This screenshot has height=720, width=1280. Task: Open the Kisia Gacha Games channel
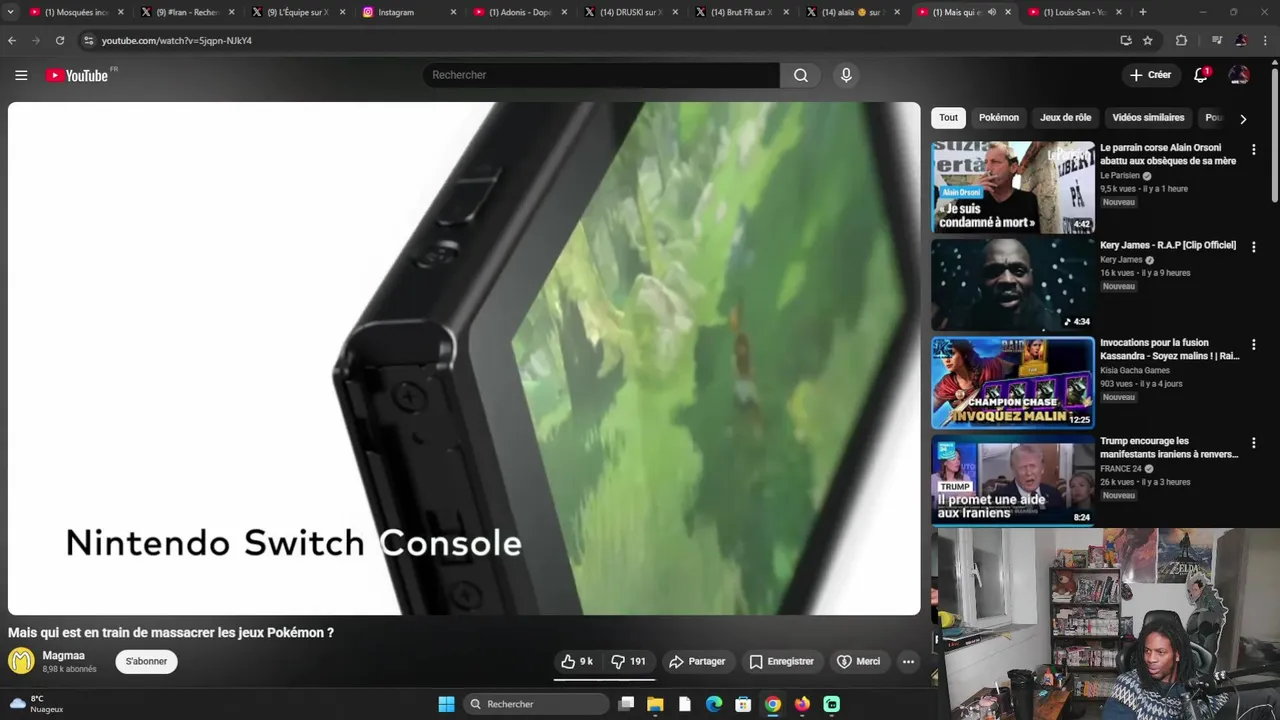1135,370
